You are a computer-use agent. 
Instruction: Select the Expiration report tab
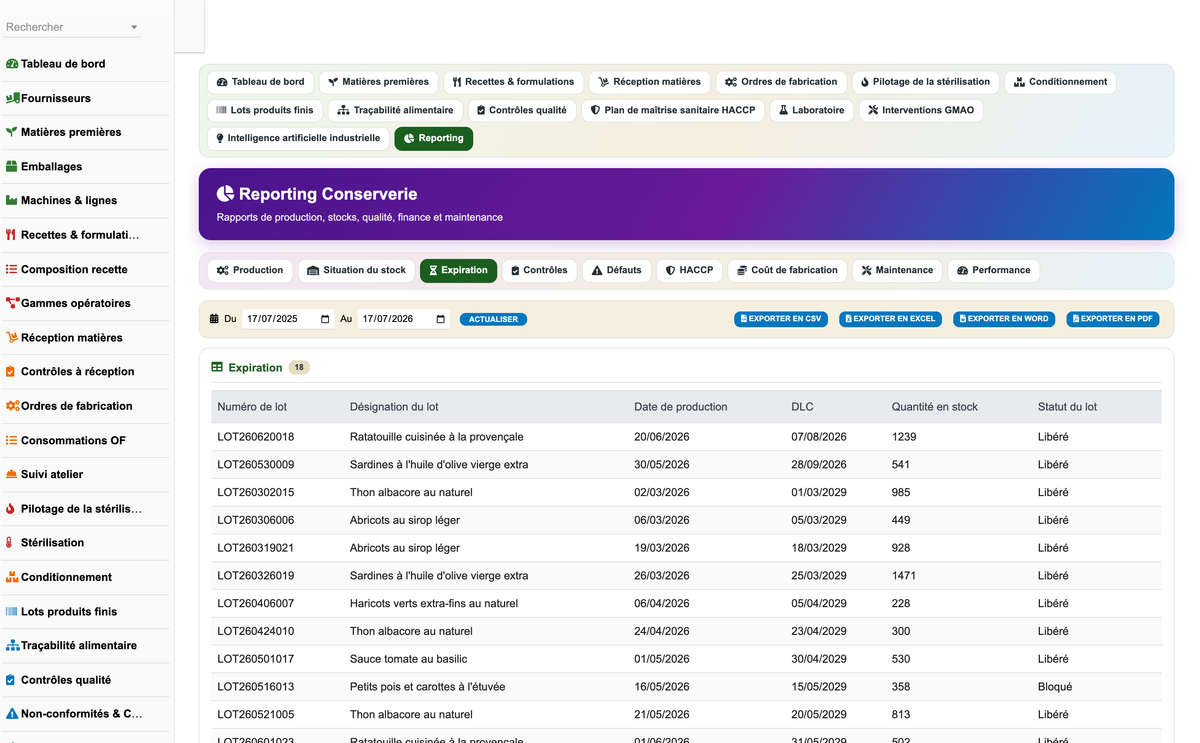point(459,270)
